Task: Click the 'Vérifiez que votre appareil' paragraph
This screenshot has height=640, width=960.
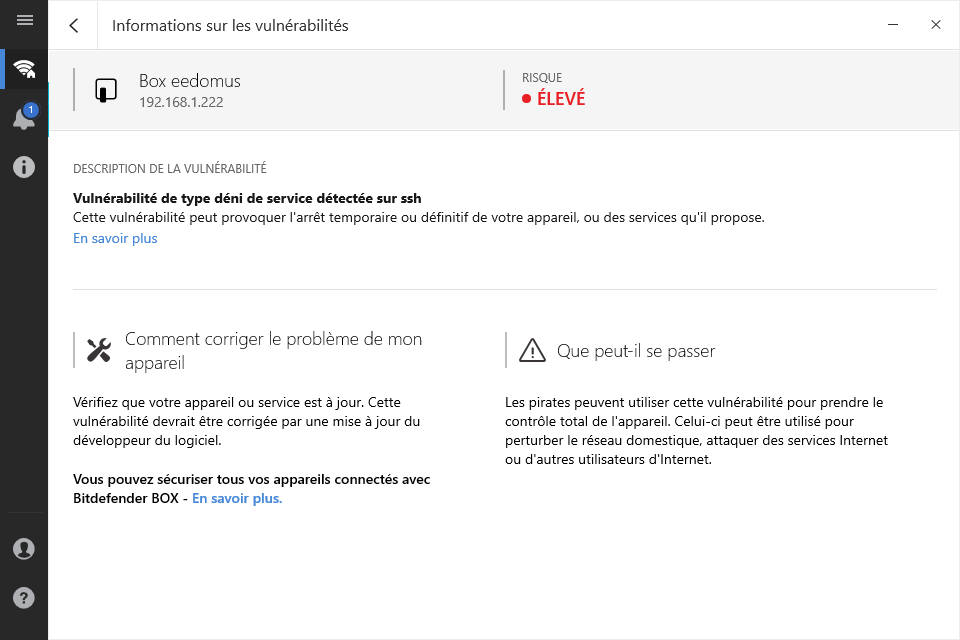Action: point(247,421)
